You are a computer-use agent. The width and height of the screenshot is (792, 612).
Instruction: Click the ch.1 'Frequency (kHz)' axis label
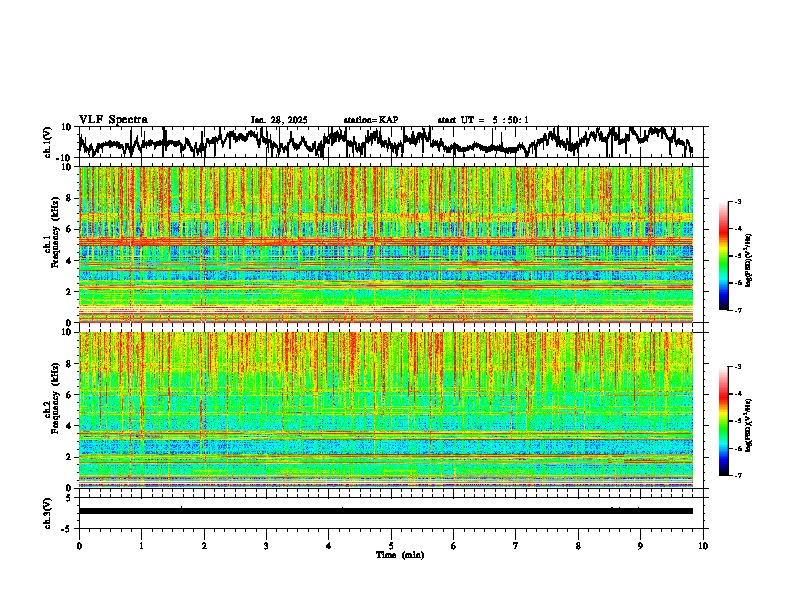(x=55, y=233)
